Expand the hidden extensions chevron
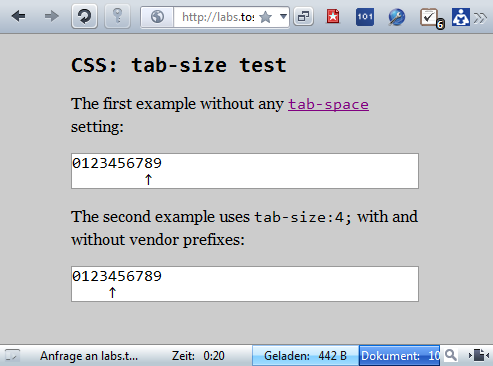This screenshot has width=493, height=366. point(480,18)
